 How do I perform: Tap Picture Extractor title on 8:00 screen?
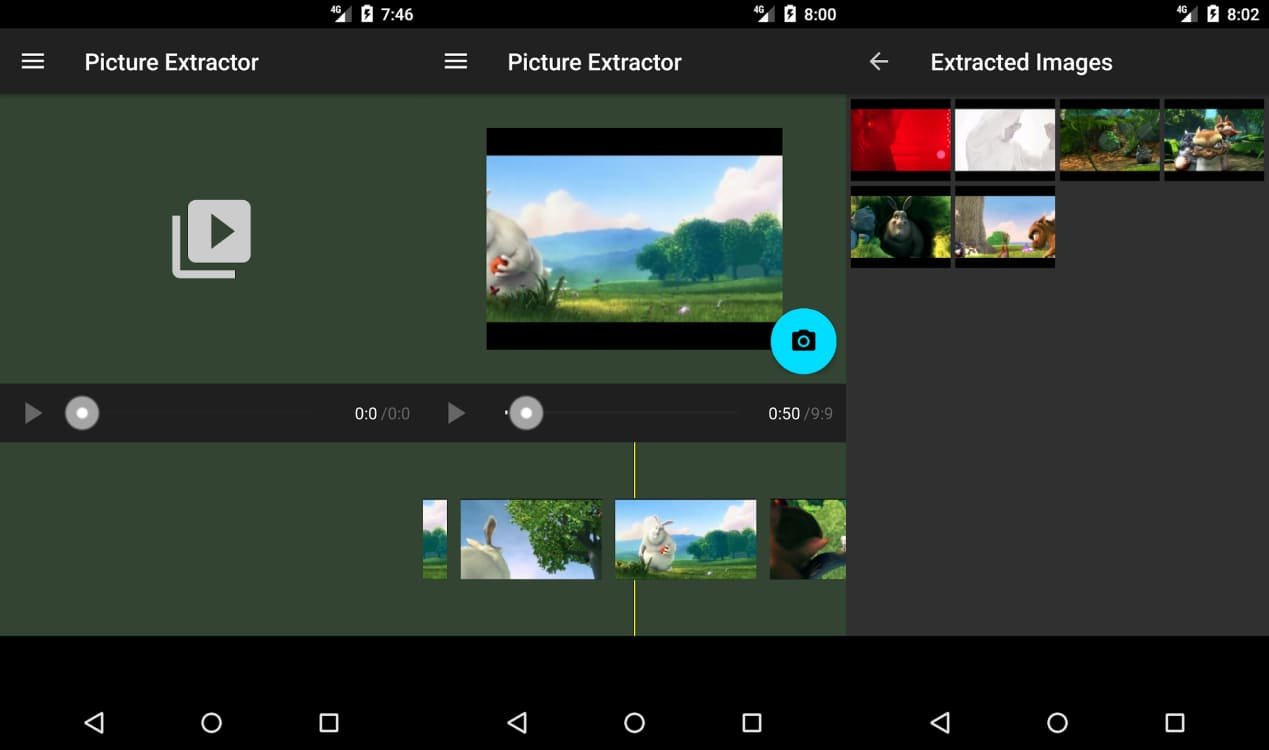pyautogui.click(x=594, y=62)
